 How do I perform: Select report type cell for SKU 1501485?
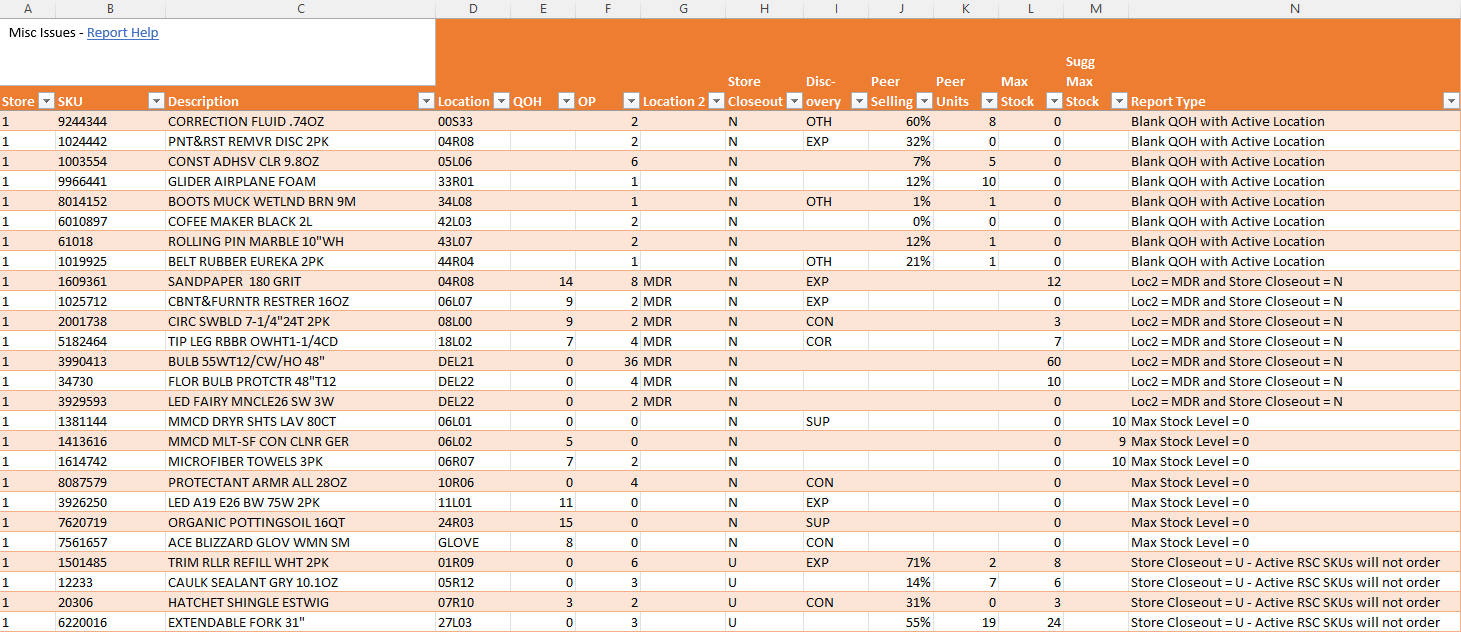coord(1294,562)
